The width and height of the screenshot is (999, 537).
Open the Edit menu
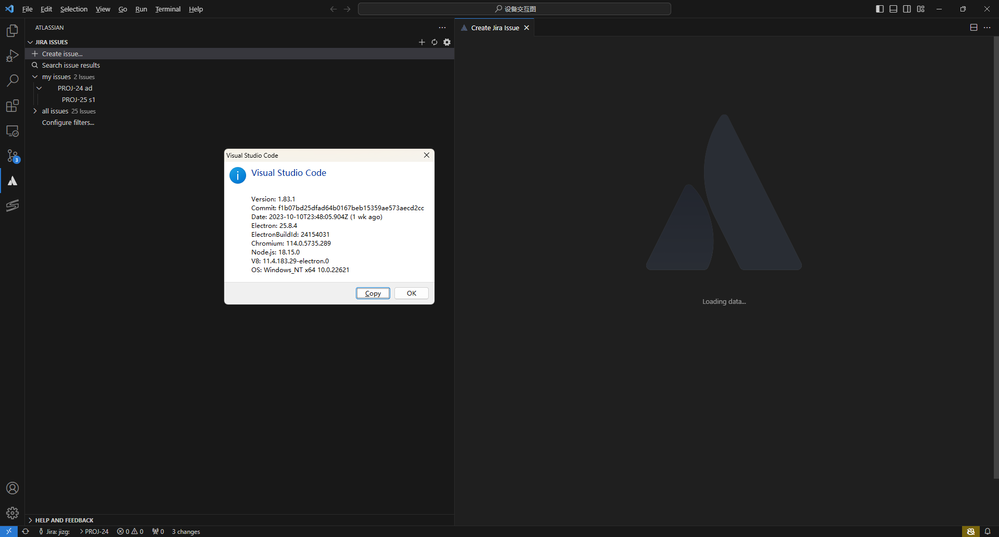(47, 9)
